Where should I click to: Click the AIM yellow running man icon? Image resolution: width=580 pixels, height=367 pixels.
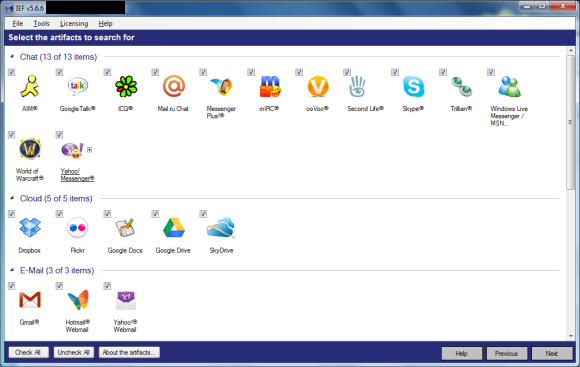pyautogui.click(x=30, y=86)
